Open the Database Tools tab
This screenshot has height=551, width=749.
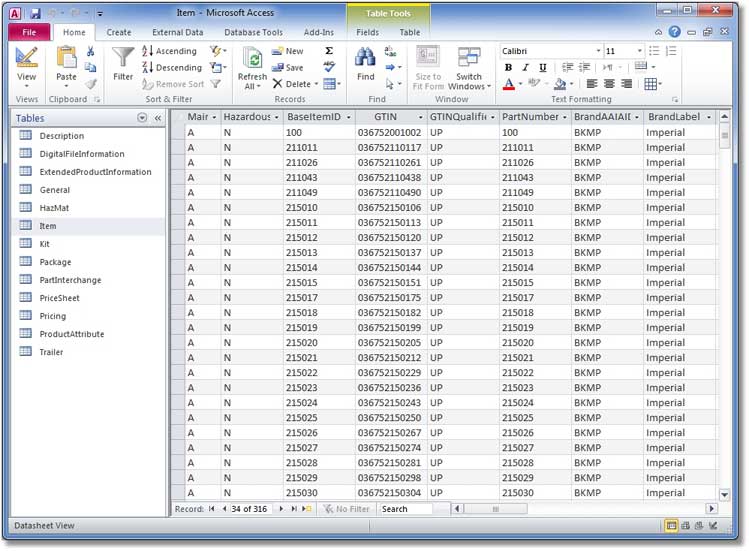pos(253,32)
